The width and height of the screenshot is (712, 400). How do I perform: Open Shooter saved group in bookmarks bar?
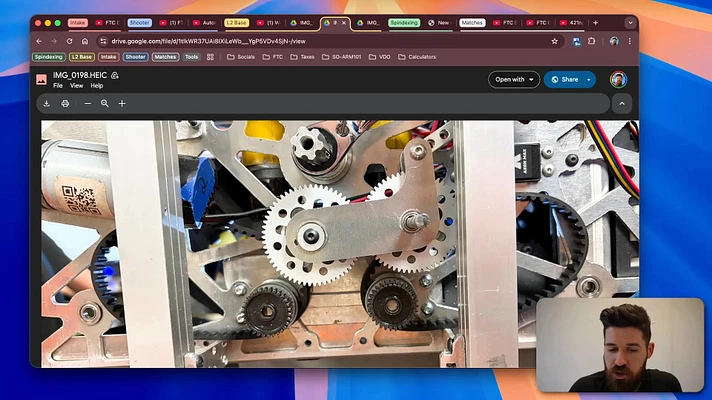point(135,57)
